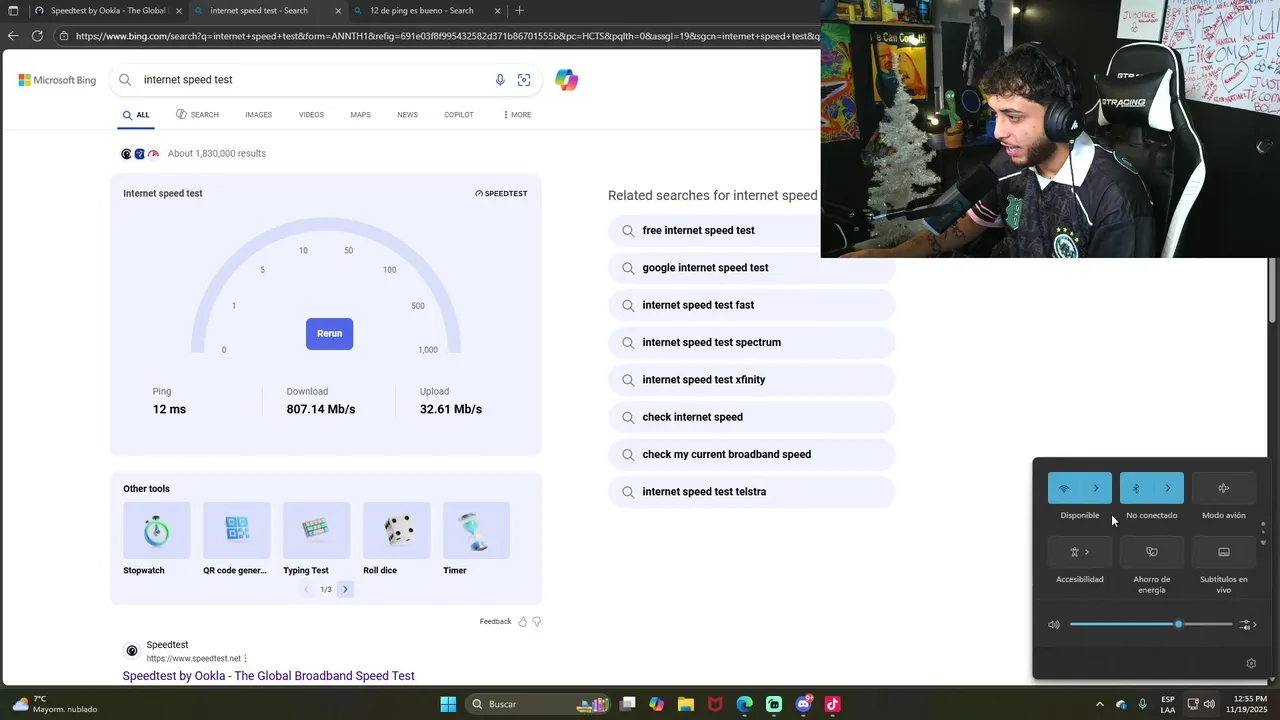The width and height of the screenshot is (1280, 720).
Task: Mute volume via speaker icon in panel
Action: [1054, 625]
